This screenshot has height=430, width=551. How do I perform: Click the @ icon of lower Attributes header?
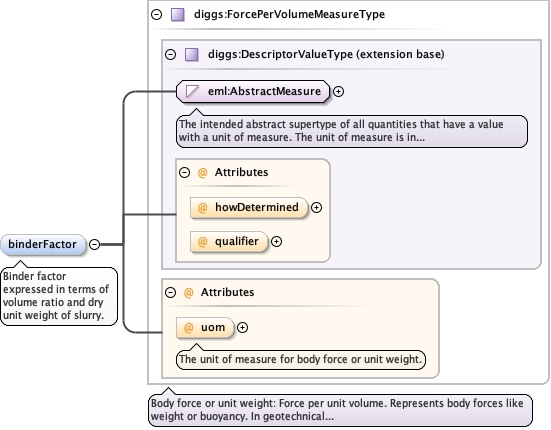point(189,292)
